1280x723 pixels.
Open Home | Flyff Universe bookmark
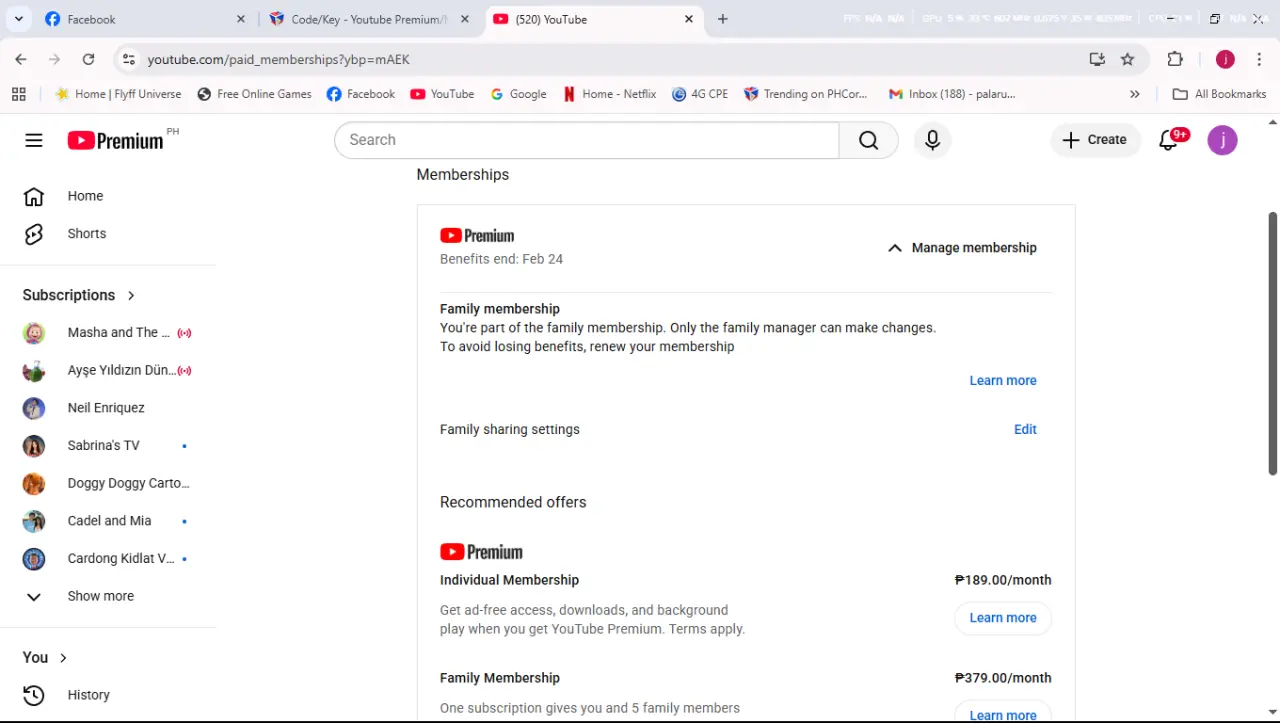[118, 94]
